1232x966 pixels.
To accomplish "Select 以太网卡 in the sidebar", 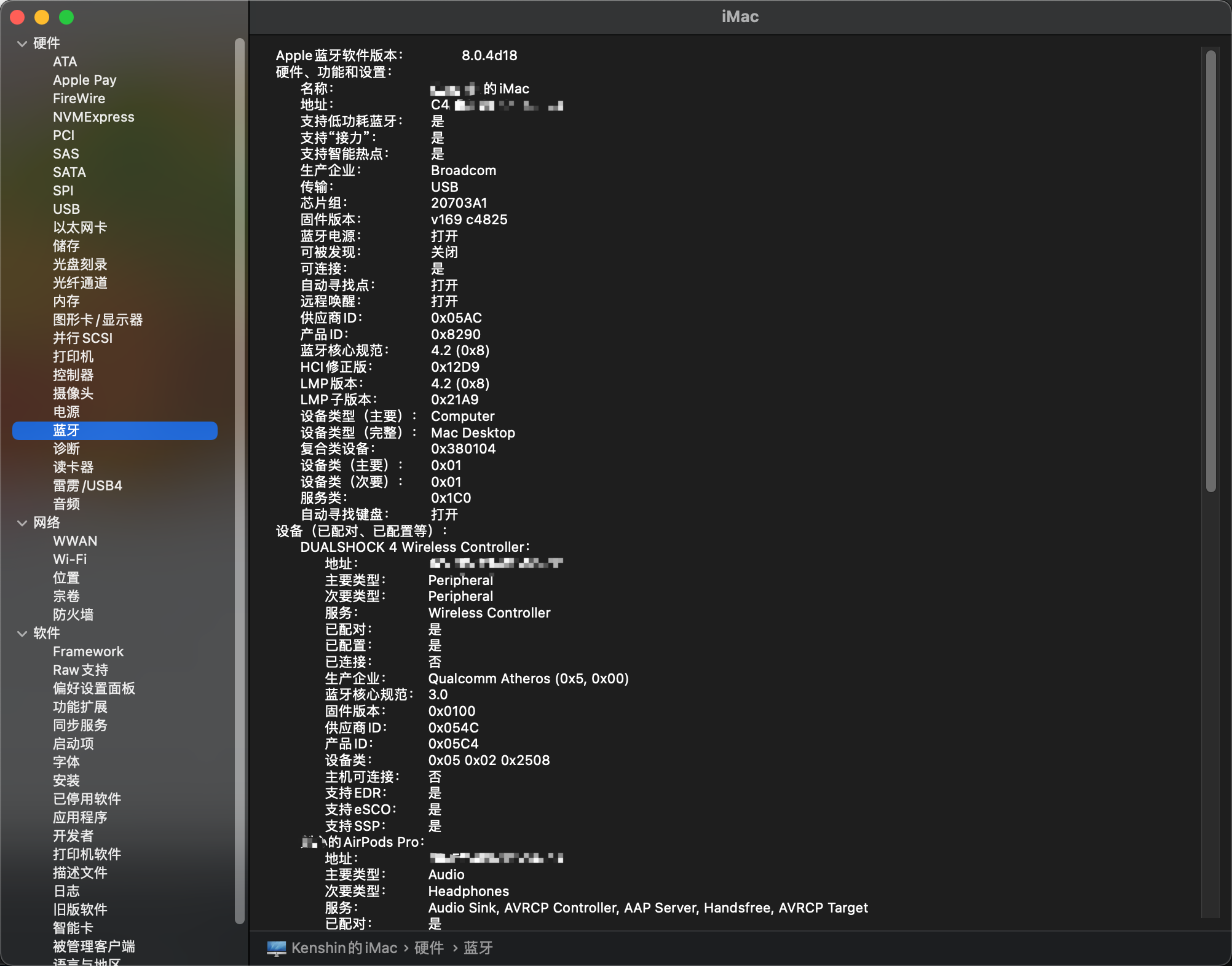I will [80, 227].
